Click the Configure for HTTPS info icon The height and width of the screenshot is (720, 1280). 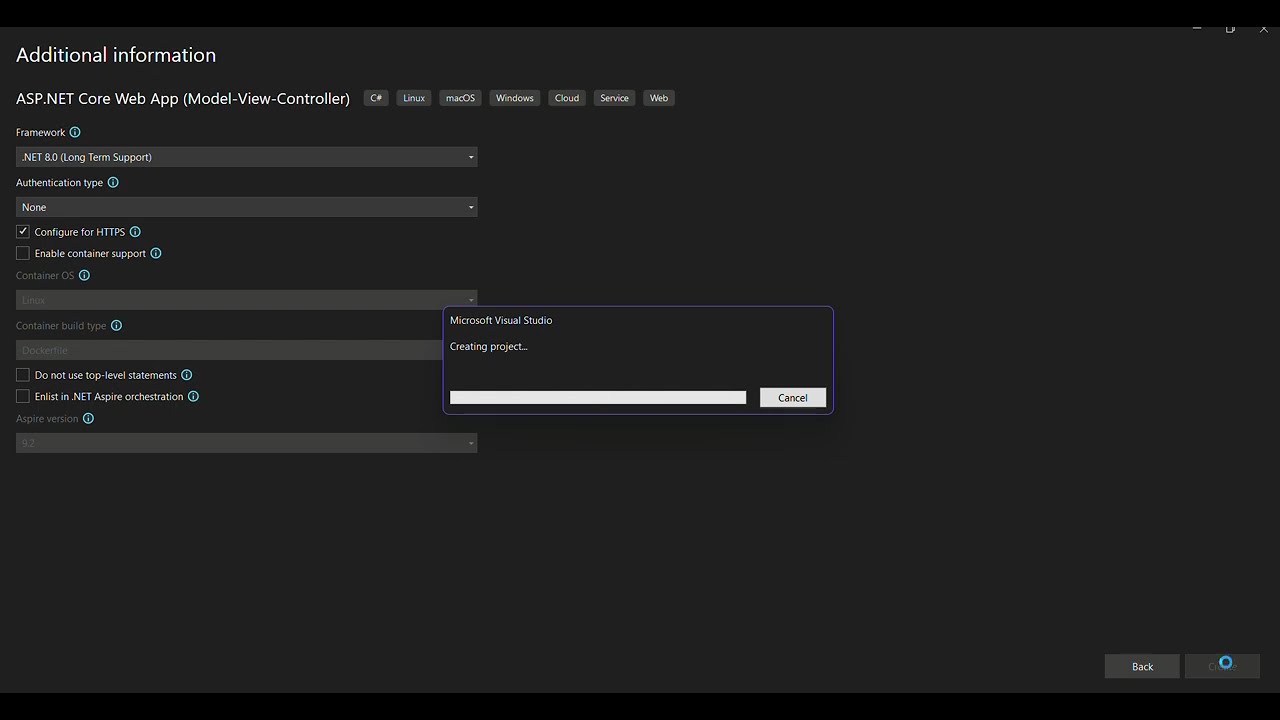click(x=135, y=232)
